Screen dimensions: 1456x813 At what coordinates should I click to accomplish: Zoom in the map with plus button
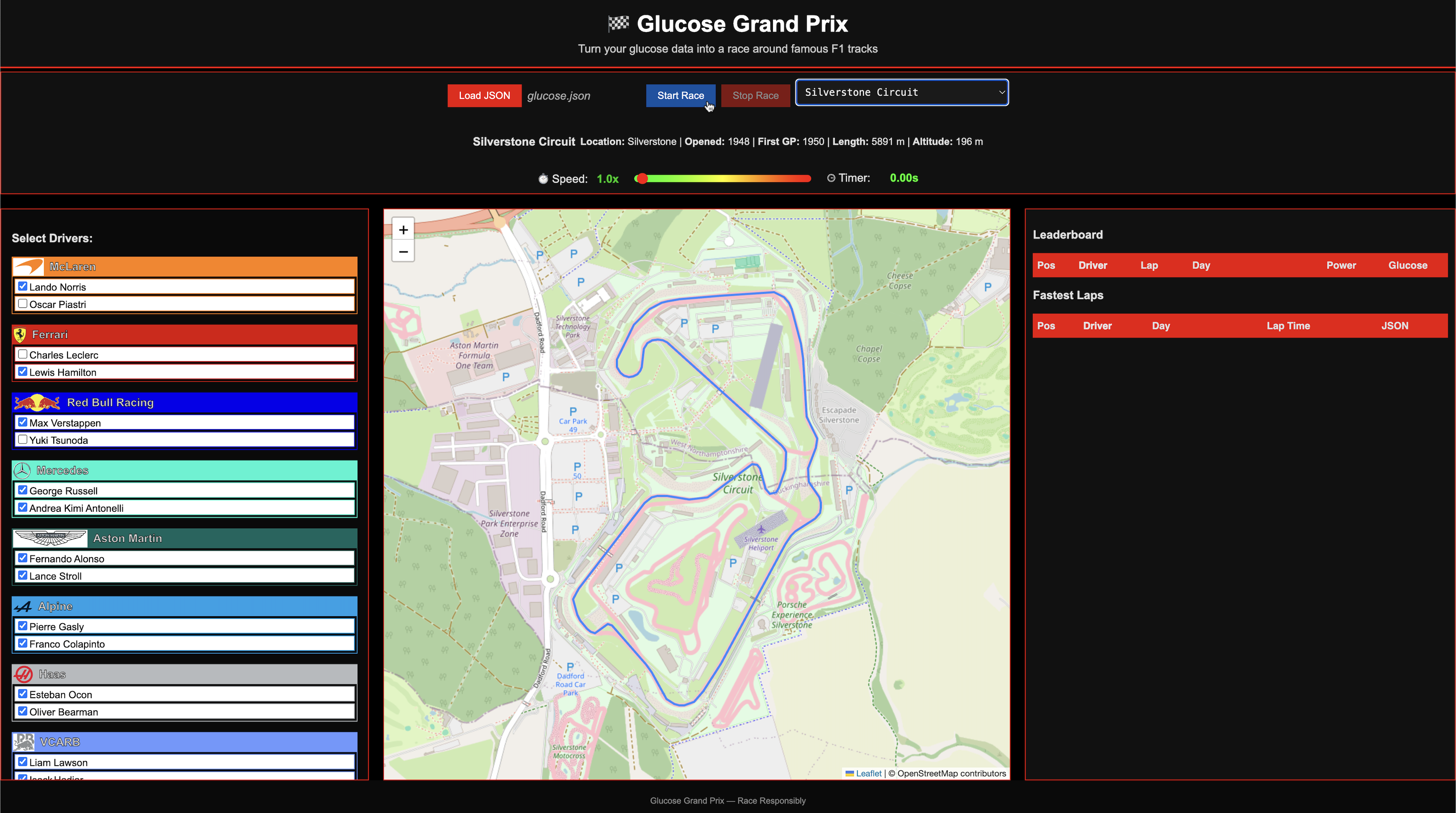403,230
